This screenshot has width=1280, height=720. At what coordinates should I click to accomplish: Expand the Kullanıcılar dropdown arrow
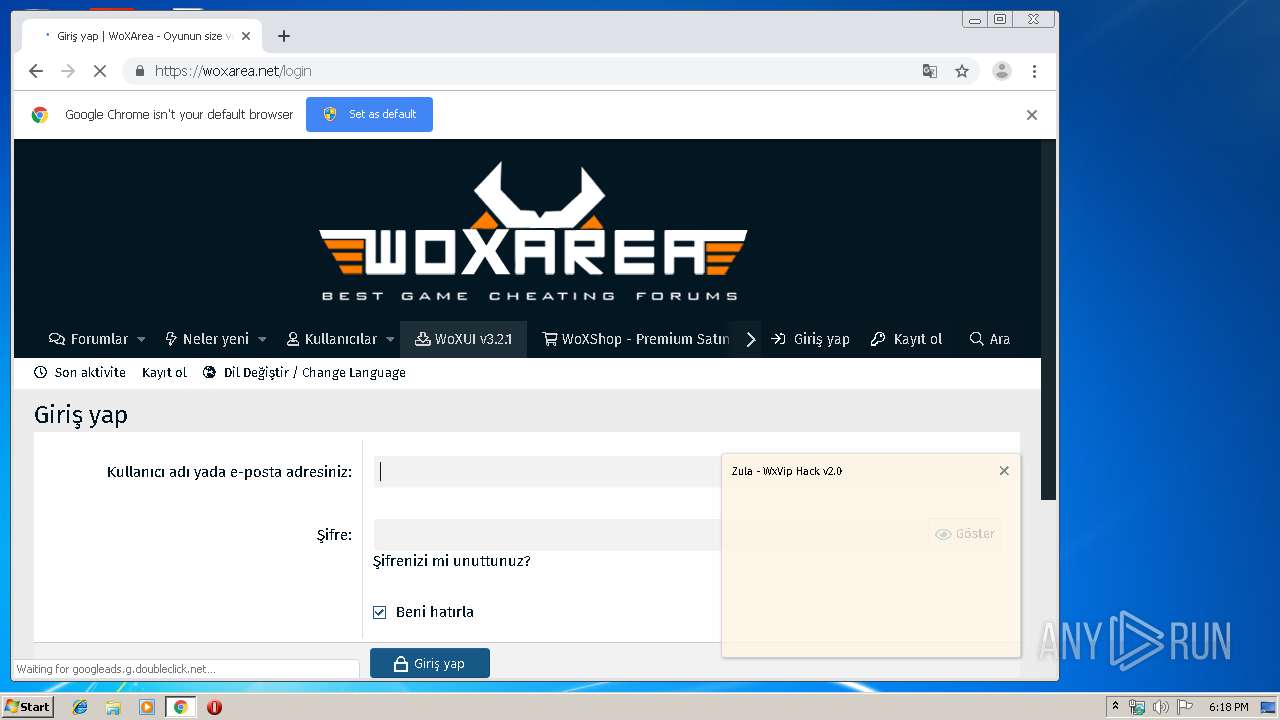pos(389,339)
